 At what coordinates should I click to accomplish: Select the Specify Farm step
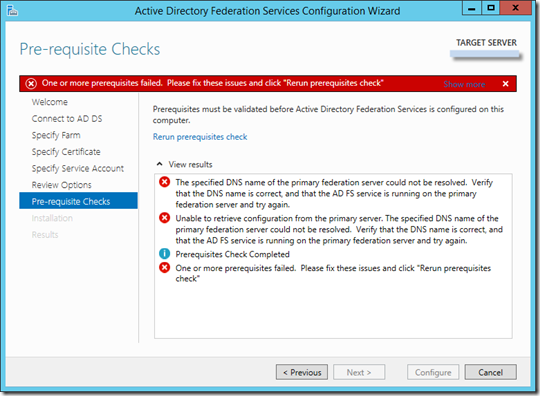coord(56,135)
